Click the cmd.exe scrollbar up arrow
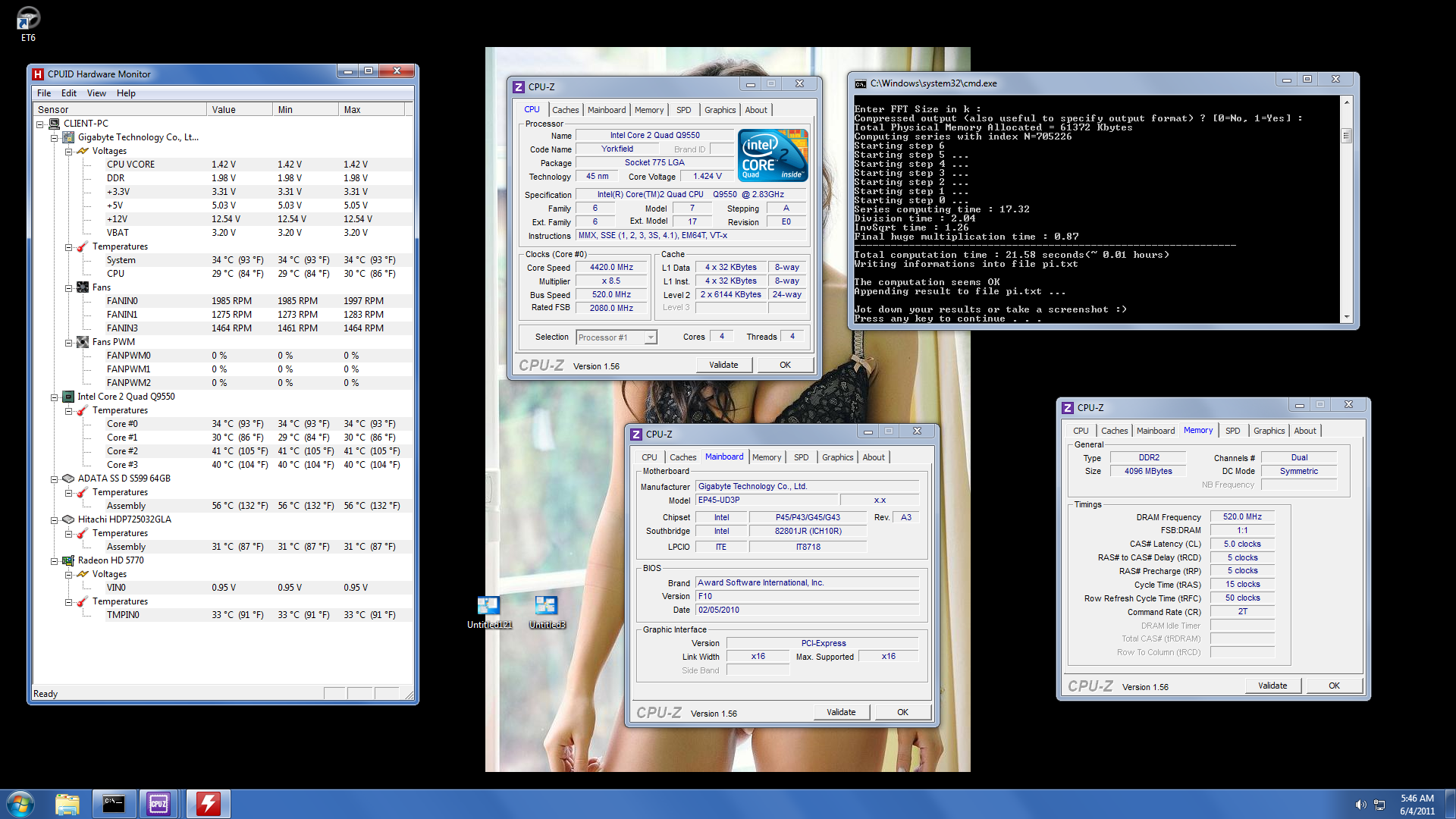1456x819 pixels. coord(1347,102)
